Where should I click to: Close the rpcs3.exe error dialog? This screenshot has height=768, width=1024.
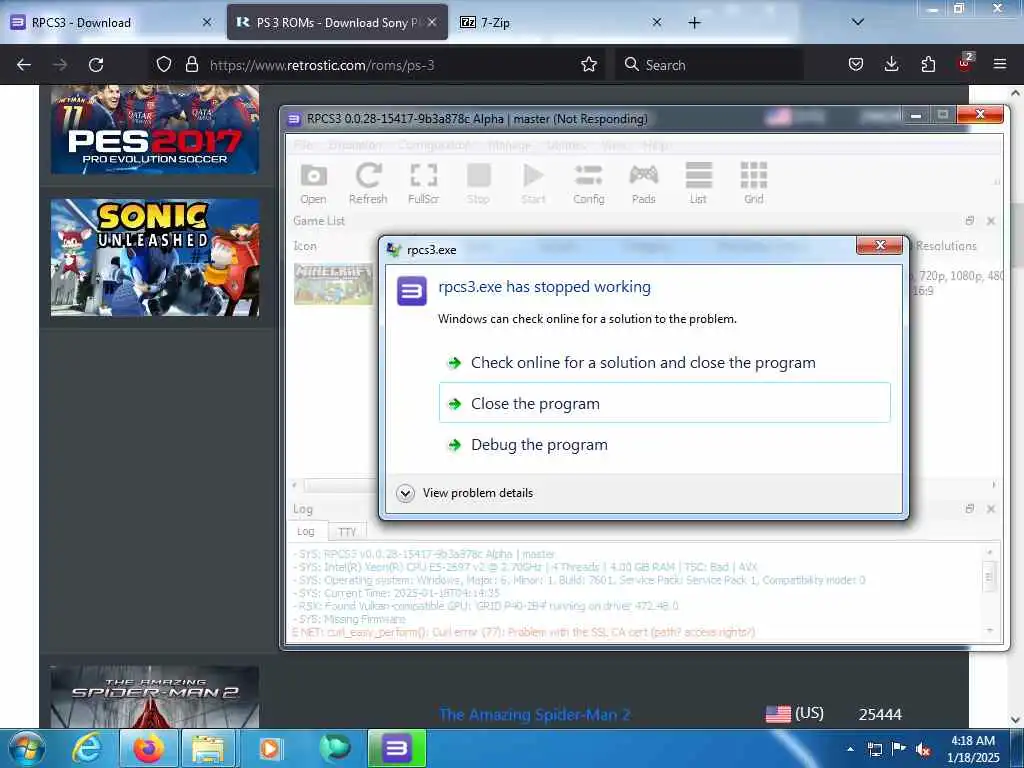[x=879, y=245]
